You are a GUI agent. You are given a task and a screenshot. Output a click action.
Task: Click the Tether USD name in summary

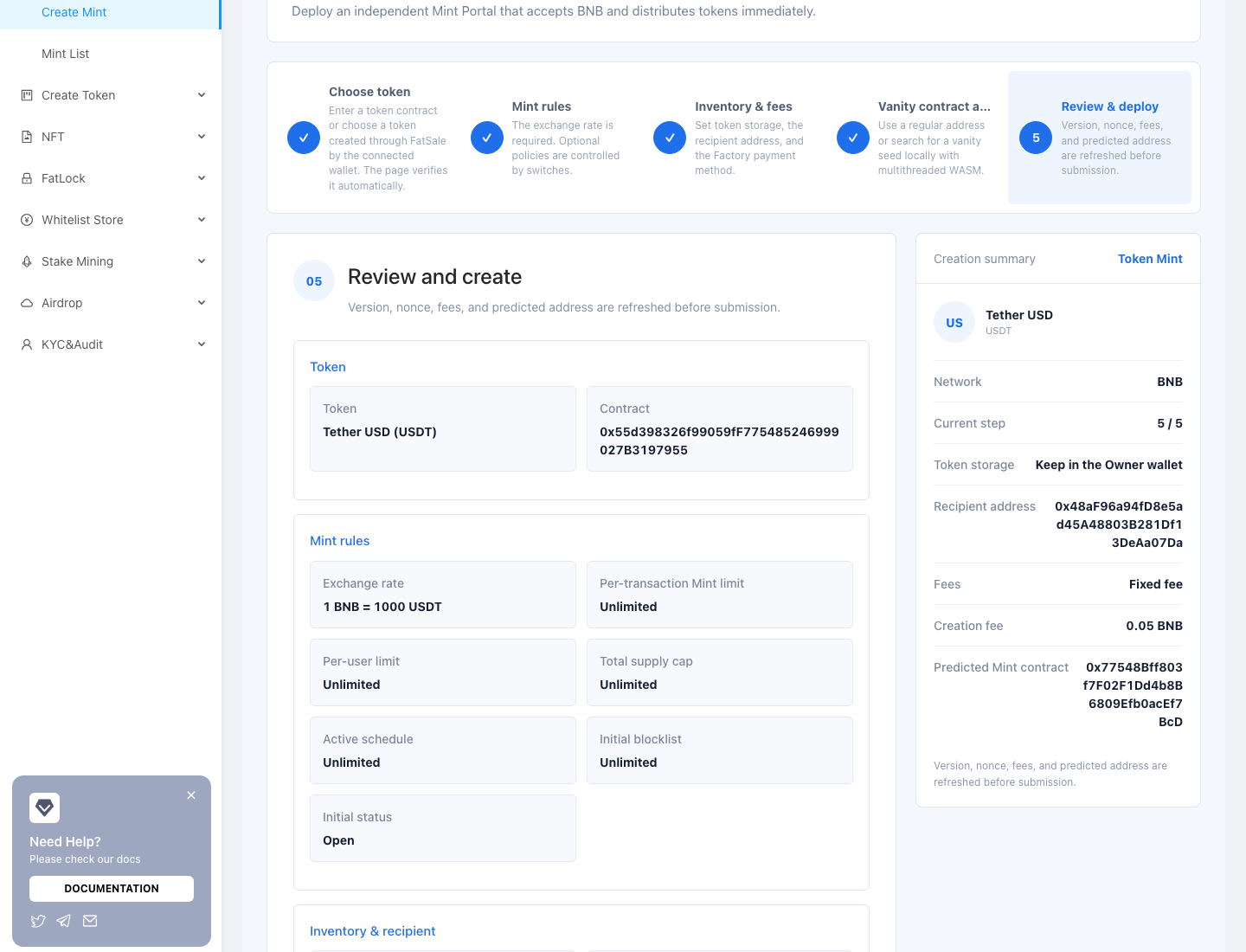pyautogui.click(x=1019, y=315)
